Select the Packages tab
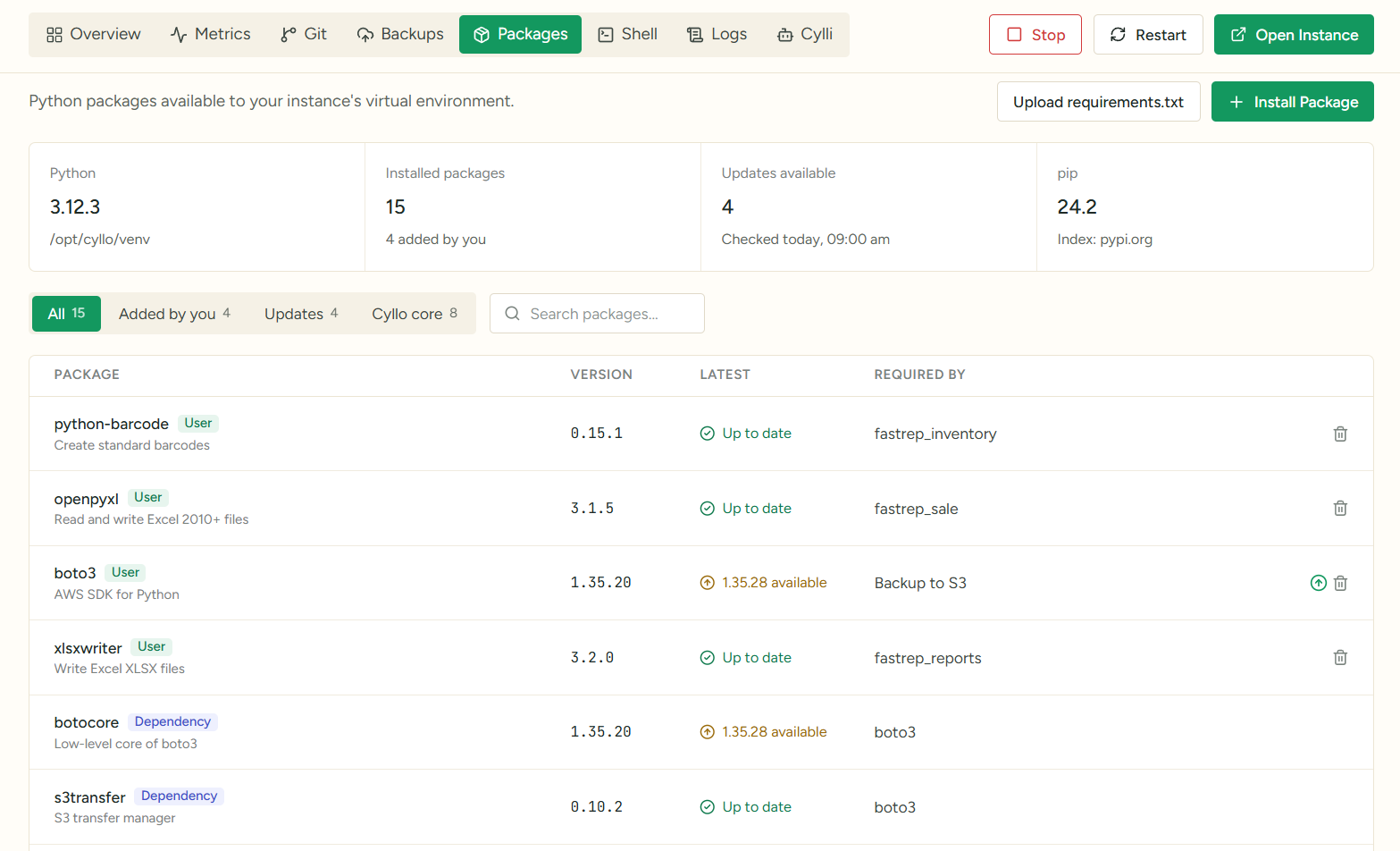Screen dimensions: 1400x851 [x=520, y=35]
